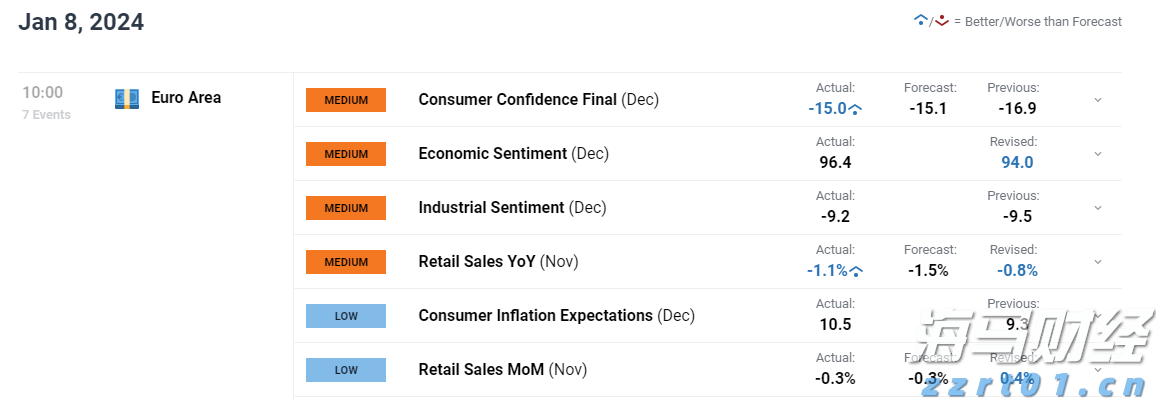Click LOW badge for Consumer Inflation Expectations
The width and height of the screenshot is (1156, 401).
tap(346, 316)
